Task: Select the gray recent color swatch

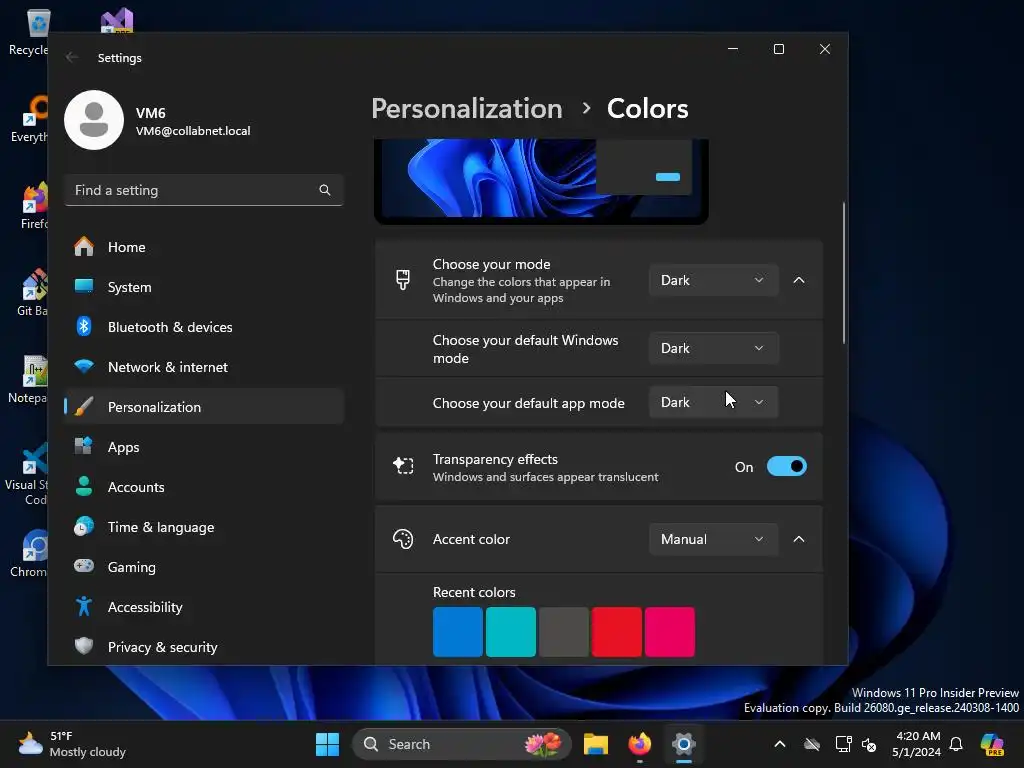Action: pyautogui.click(x=564, y=632)
